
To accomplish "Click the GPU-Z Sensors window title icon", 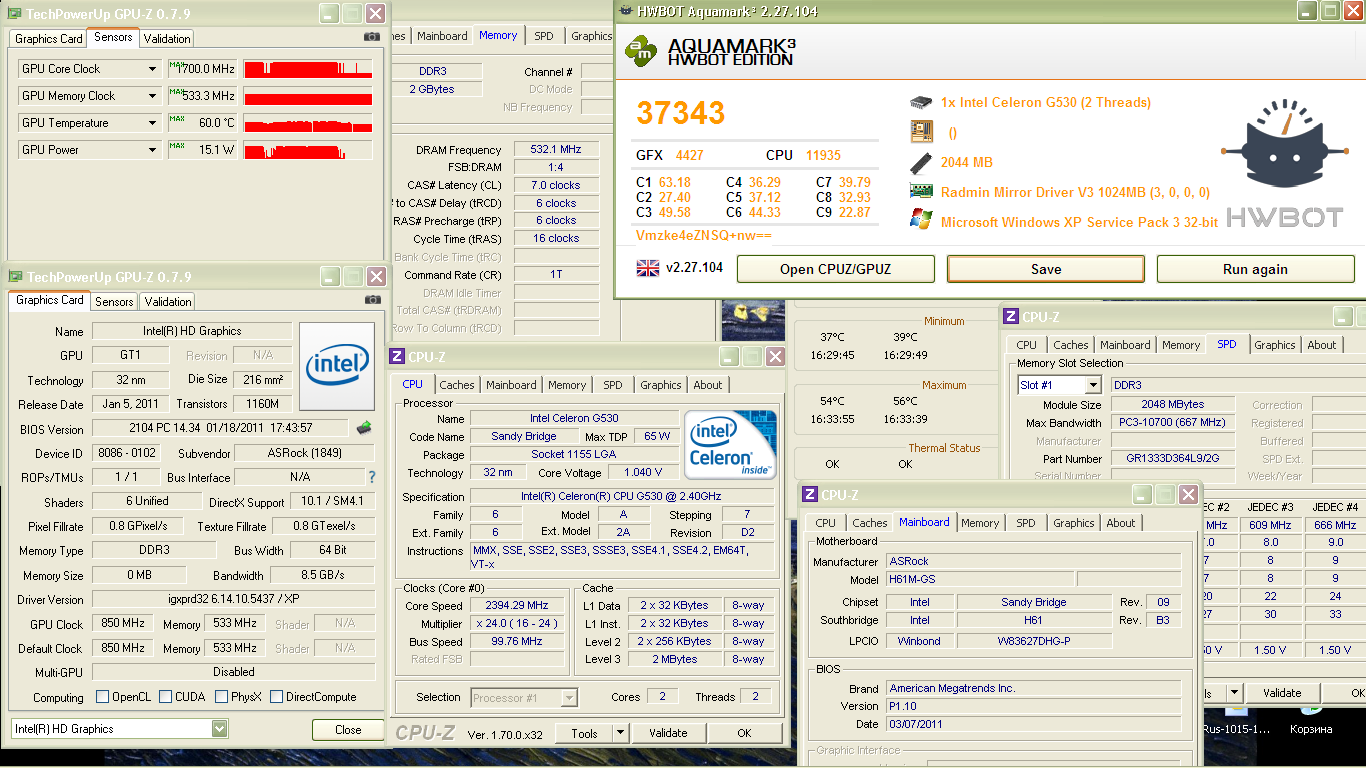I will 15,13.
